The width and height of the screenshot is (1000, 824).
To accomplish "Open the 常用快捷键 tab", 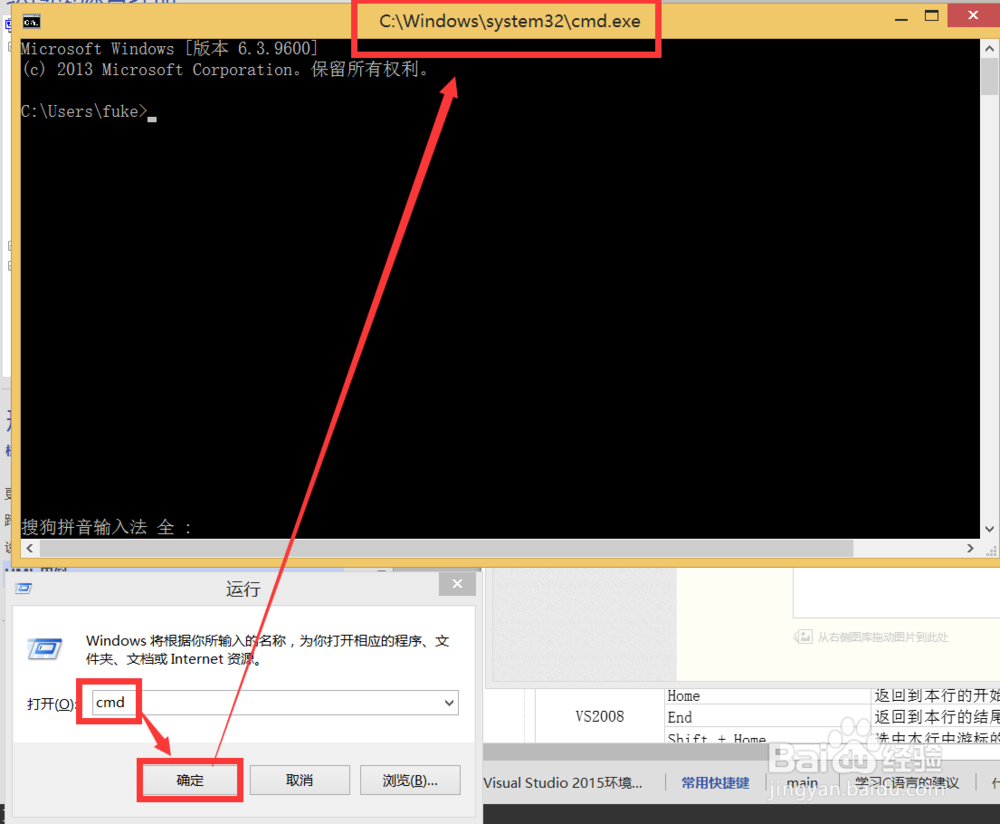I will pos(715,783).
